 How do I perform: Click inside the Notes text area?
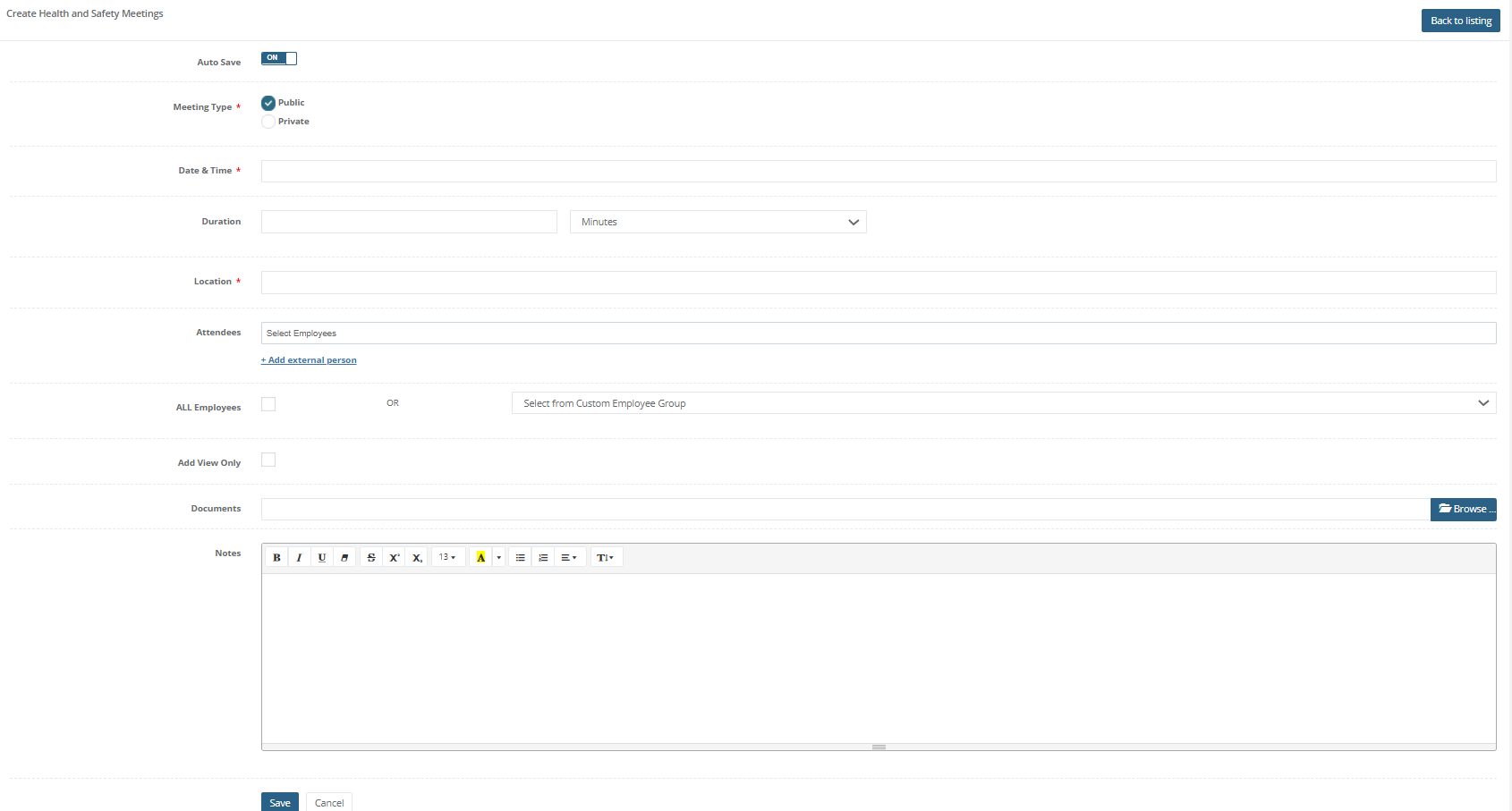coord(879,658)
